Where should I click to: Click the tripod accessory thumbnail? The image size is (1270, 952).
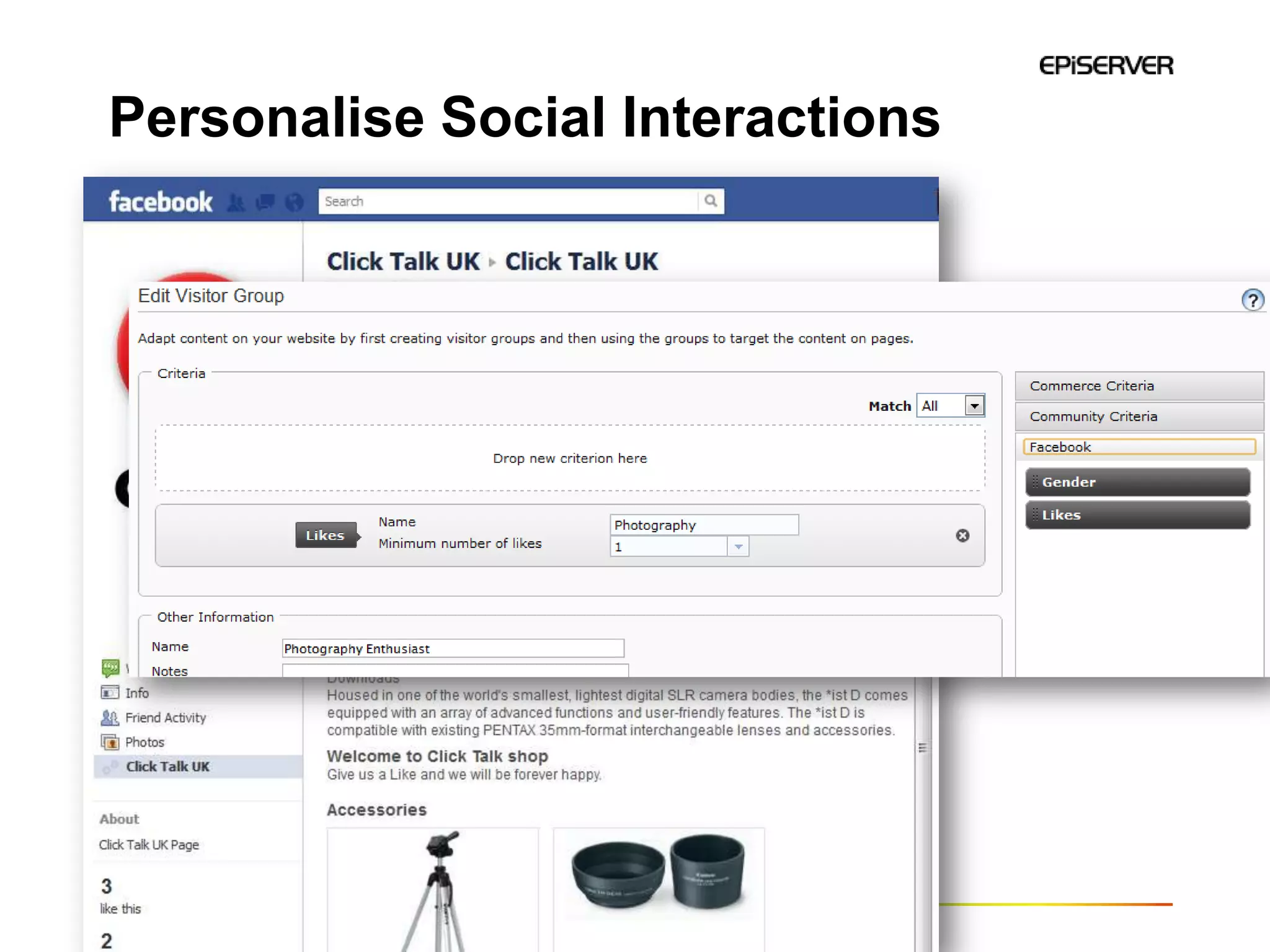pyautogui.click(x=433, y=889)
